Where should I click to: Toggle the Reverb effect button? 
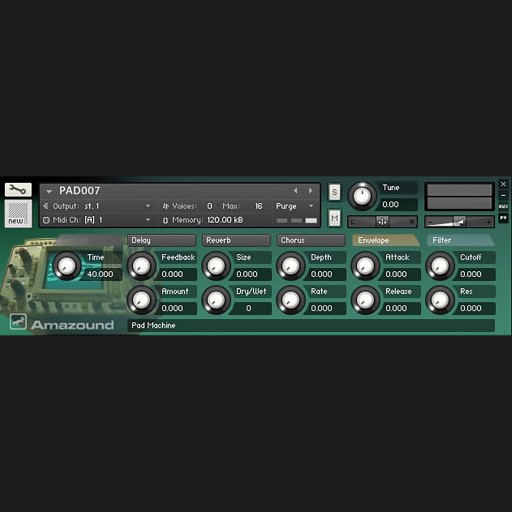pos(236,240)
